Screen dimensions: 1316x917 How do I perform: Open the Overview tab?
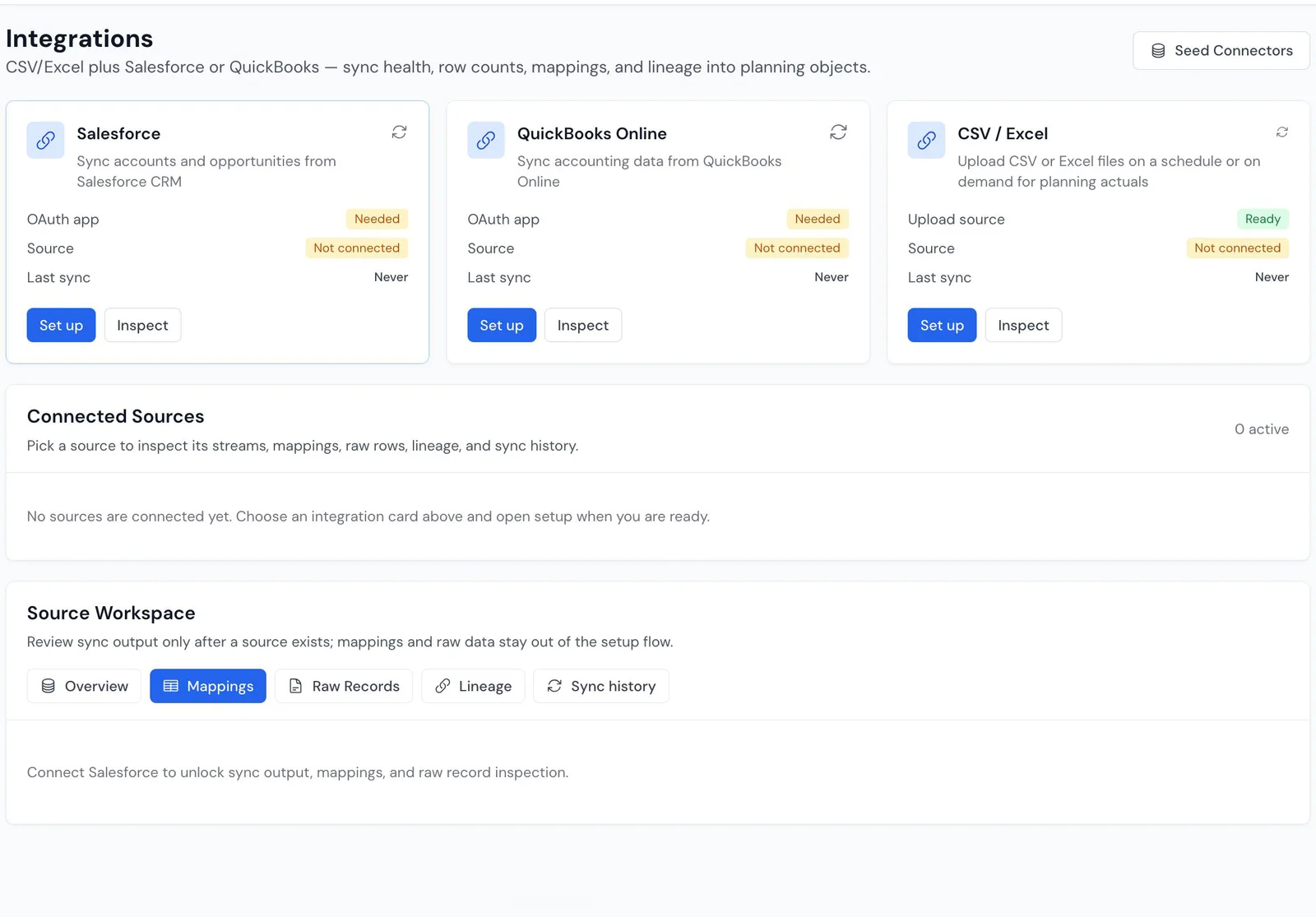click(84, 686)
